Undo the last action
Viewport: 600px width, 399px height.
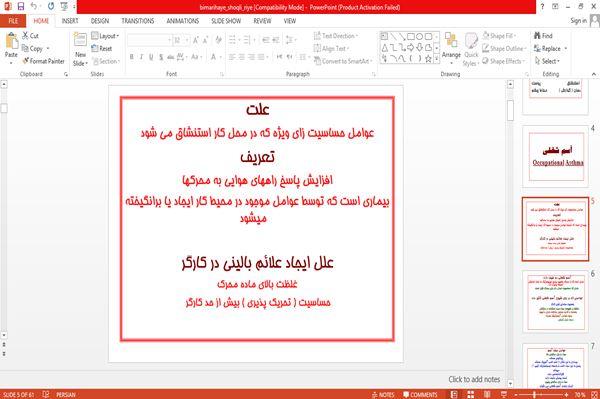tap(34, 7)
